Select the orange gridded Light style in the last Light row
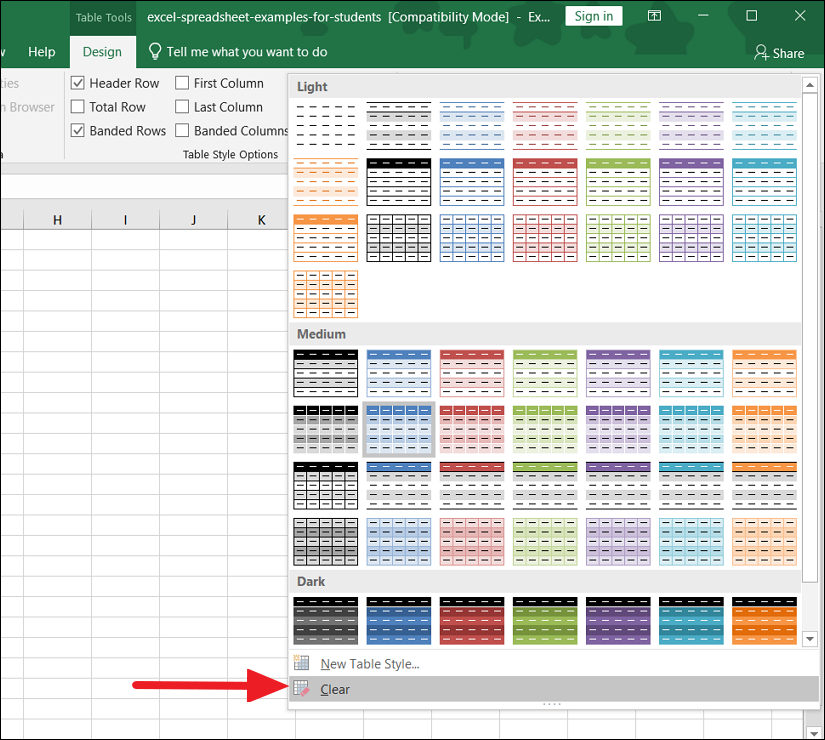The height and width of the screenshot is (740, 825). pyautogui.click(x=326, y=294)
